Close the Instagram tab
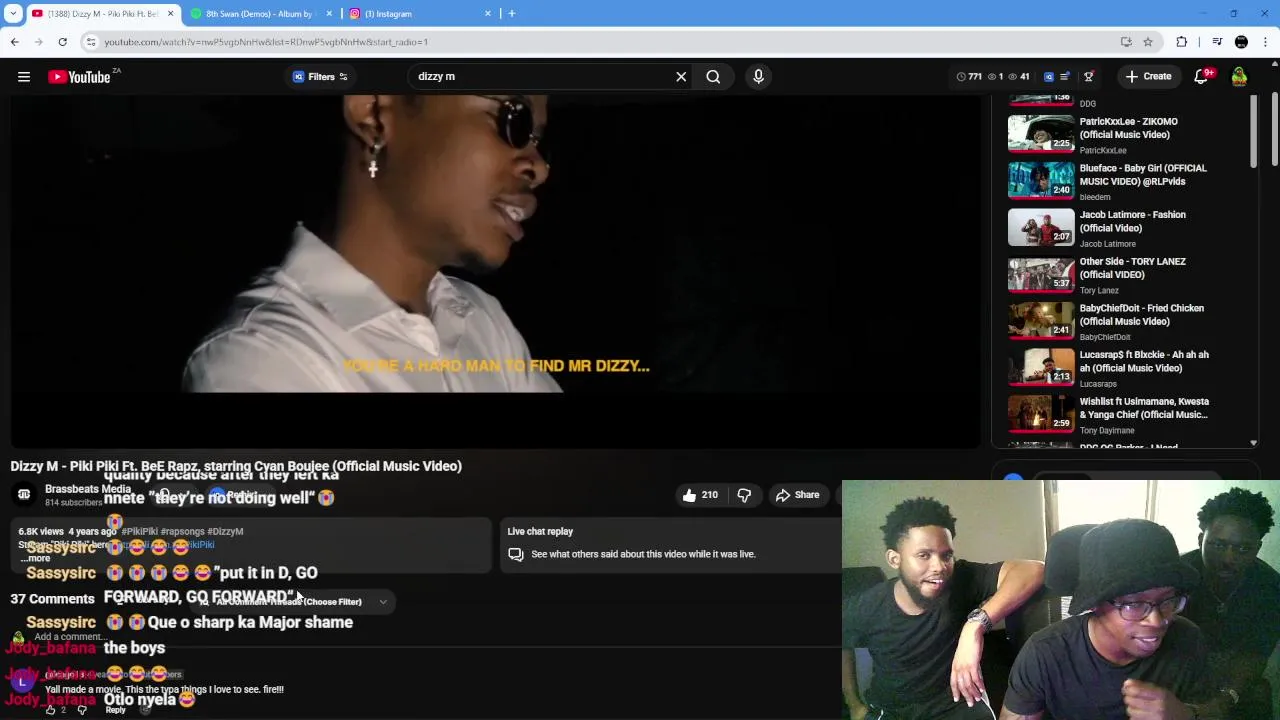1280x720 pixels. (488, 14)
